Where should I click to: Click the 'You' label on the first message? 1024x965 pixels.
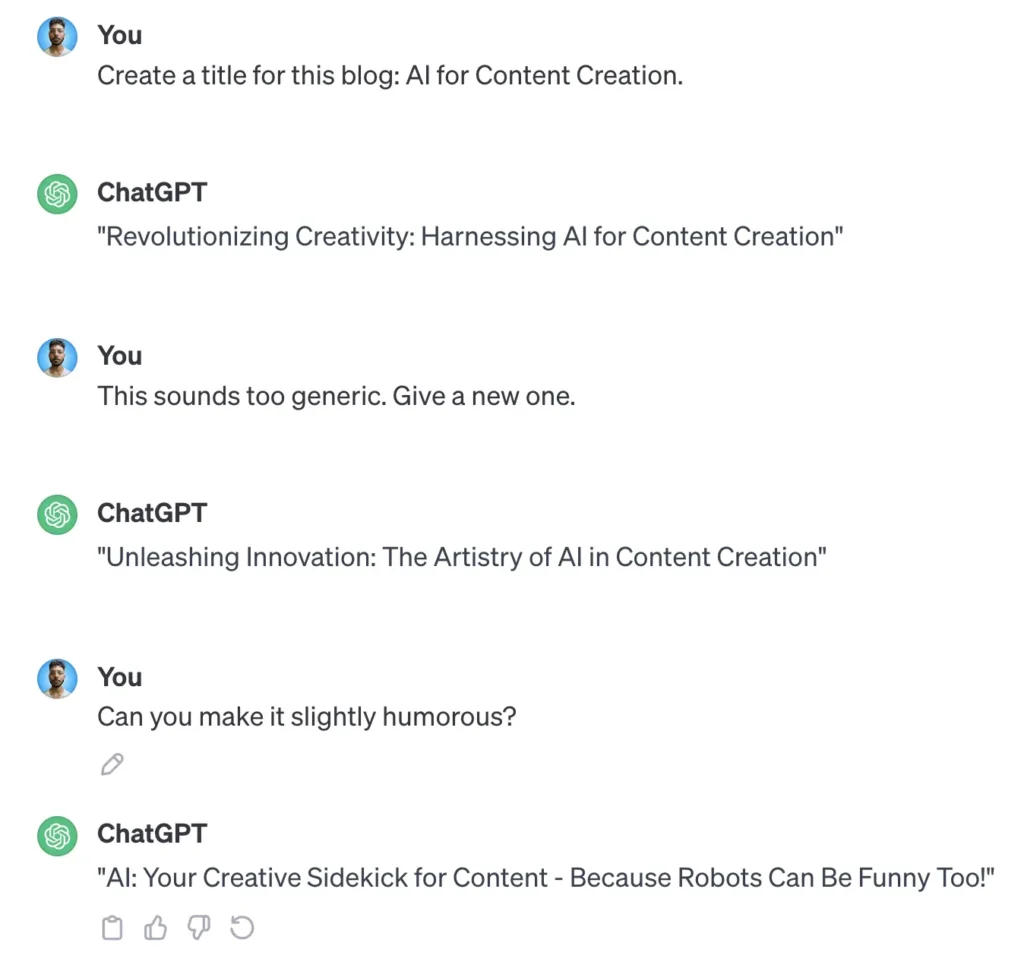[x=119, y=36]
